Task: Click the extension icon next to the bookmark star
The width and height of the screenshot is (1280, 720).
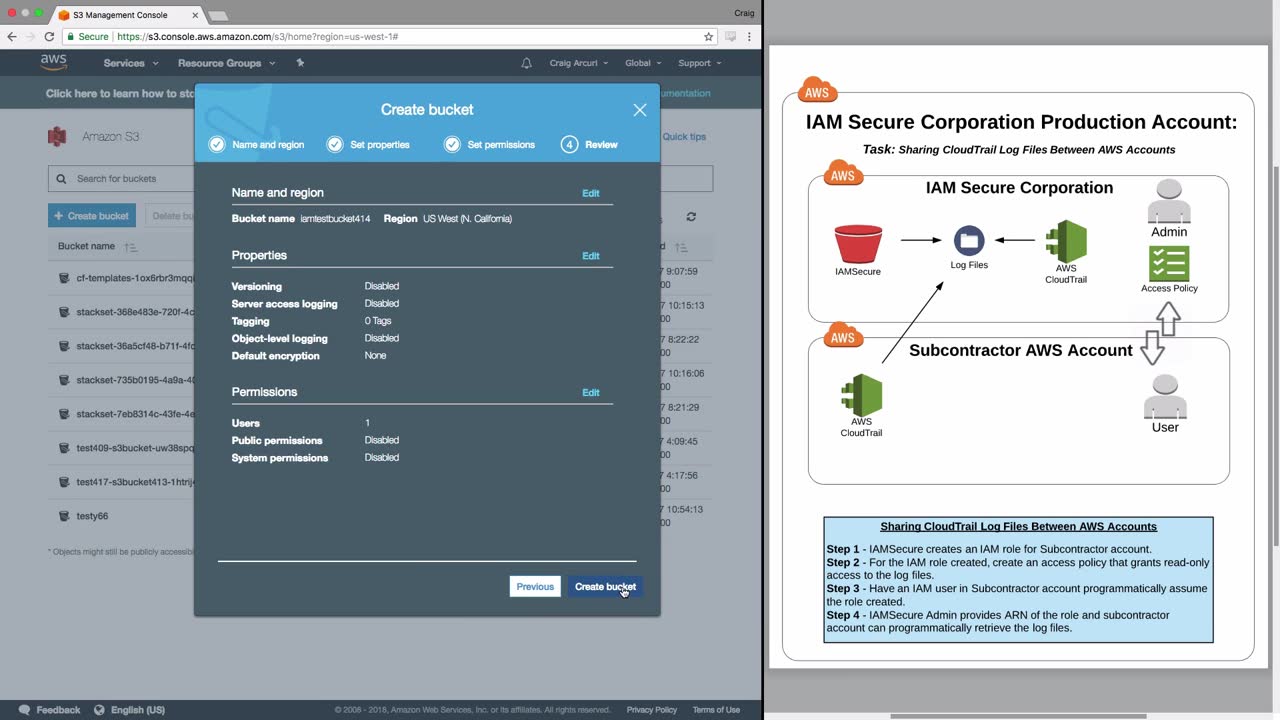Action: click(x=731, y=36)
